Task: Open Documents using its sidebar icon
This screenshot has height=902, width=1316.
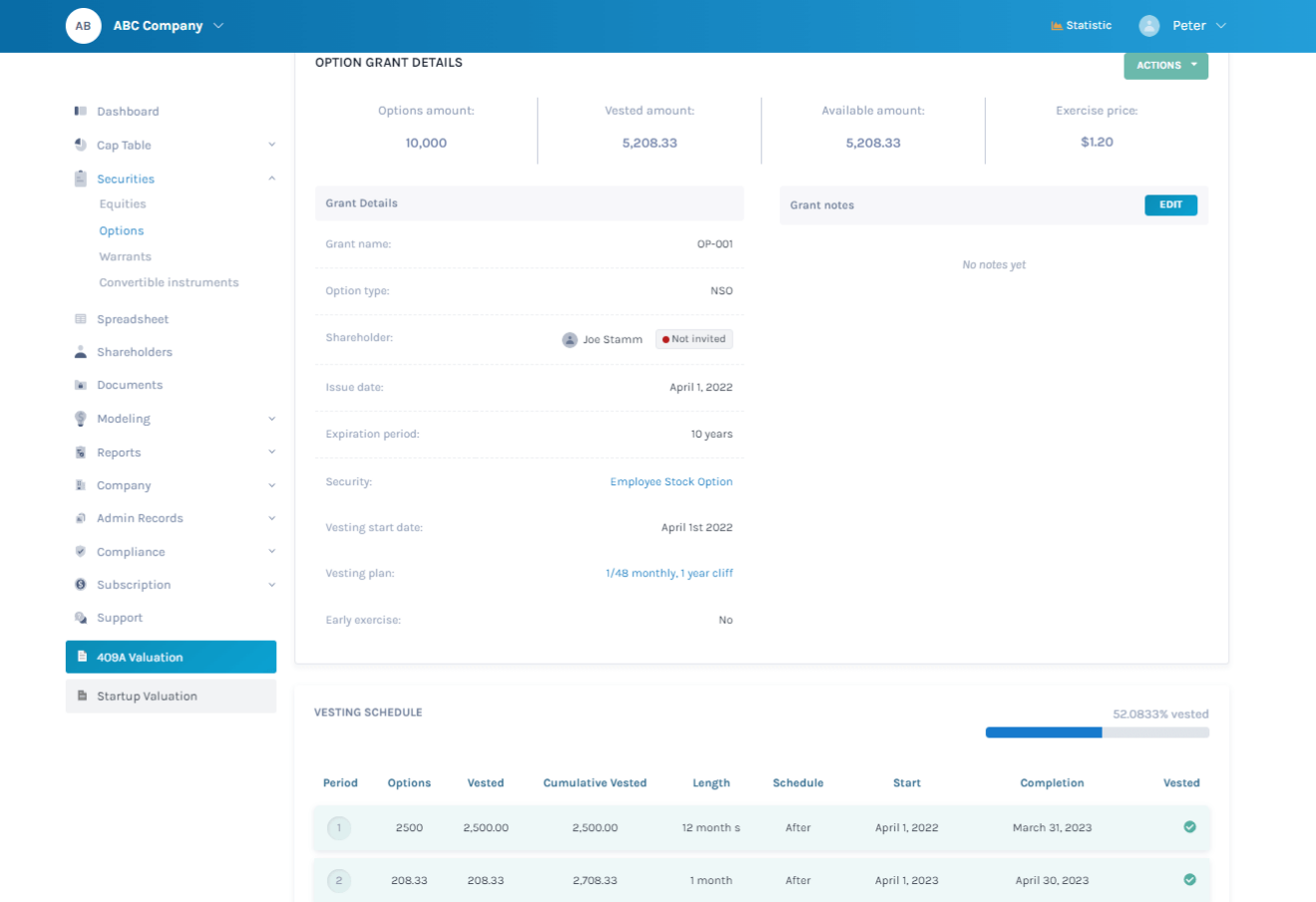Action: coord(81,385)
